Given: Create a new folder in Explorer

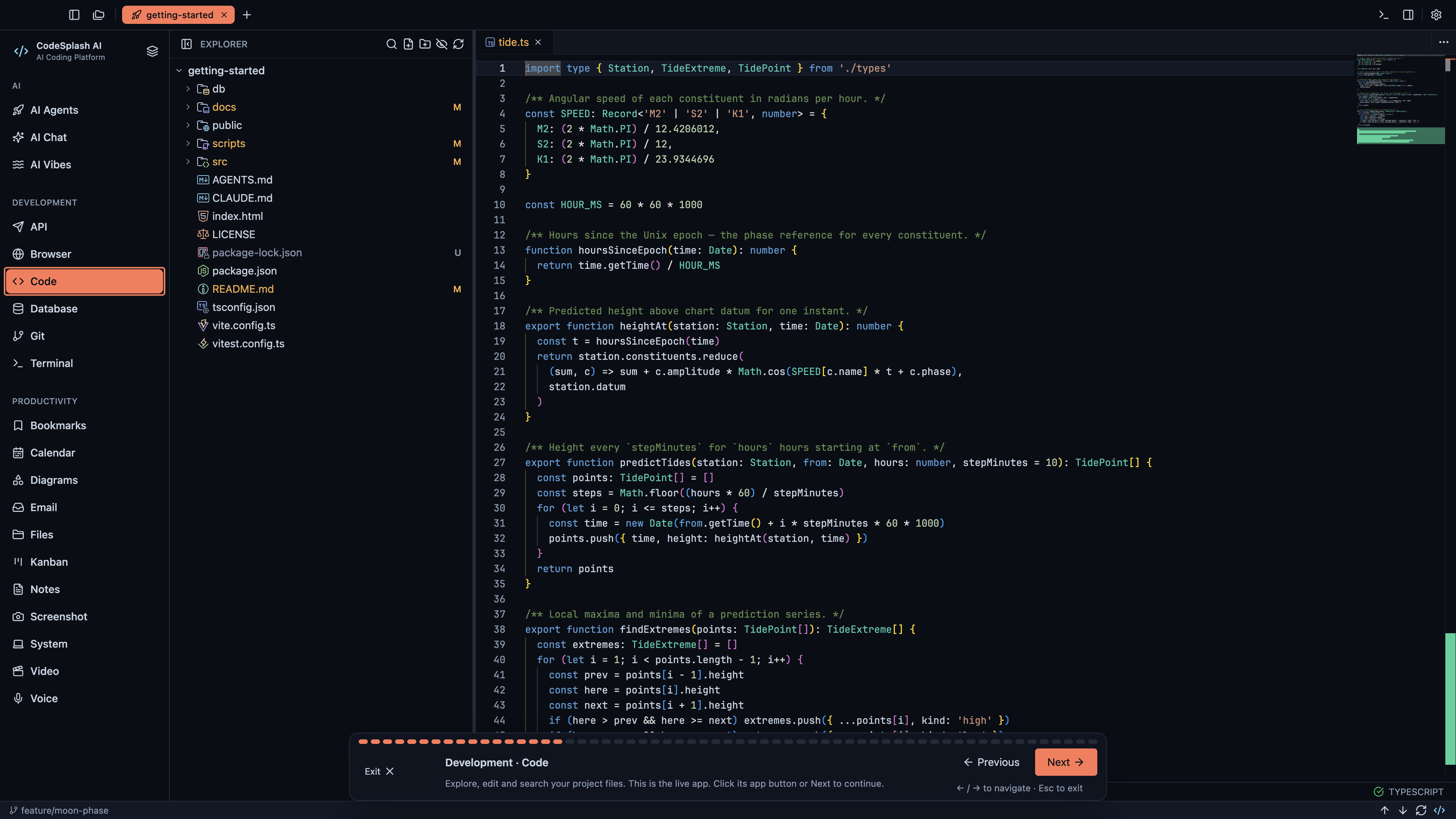Looking at the screenshot, I should click(425, 44).
